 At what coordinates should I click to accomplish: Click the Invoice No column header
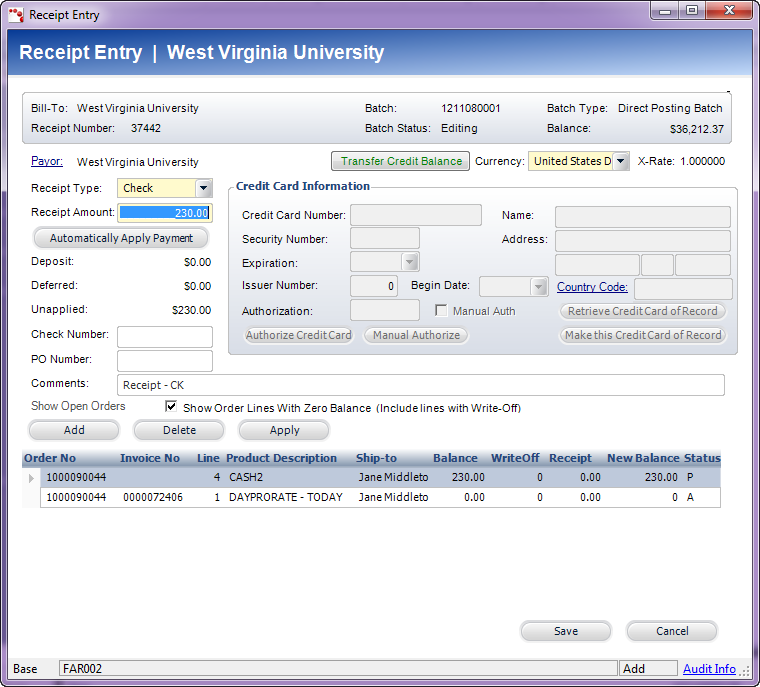[150, 458]
